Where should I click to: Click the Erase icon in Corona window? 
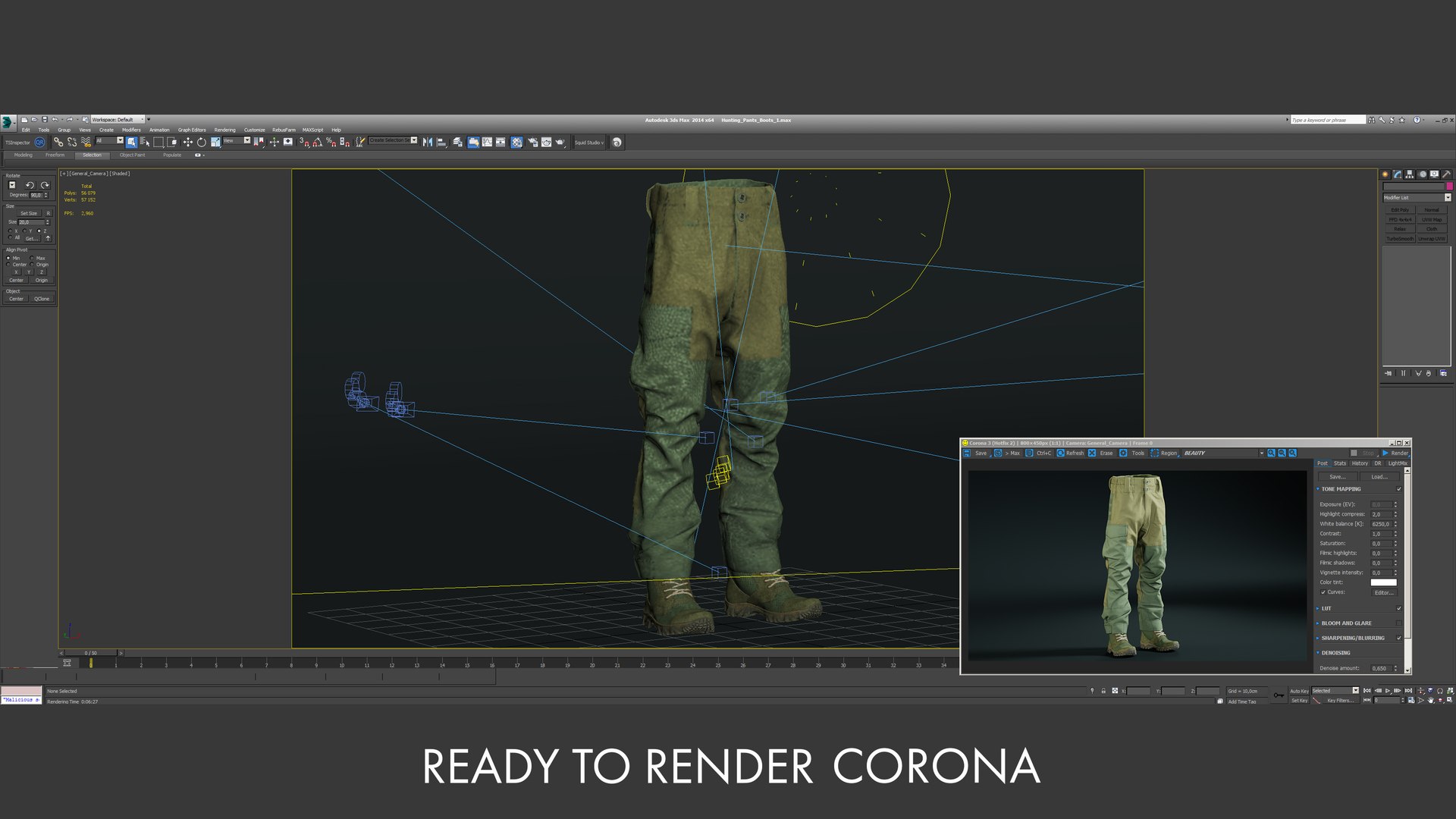pyautogui.click(x=1092, y=453)
